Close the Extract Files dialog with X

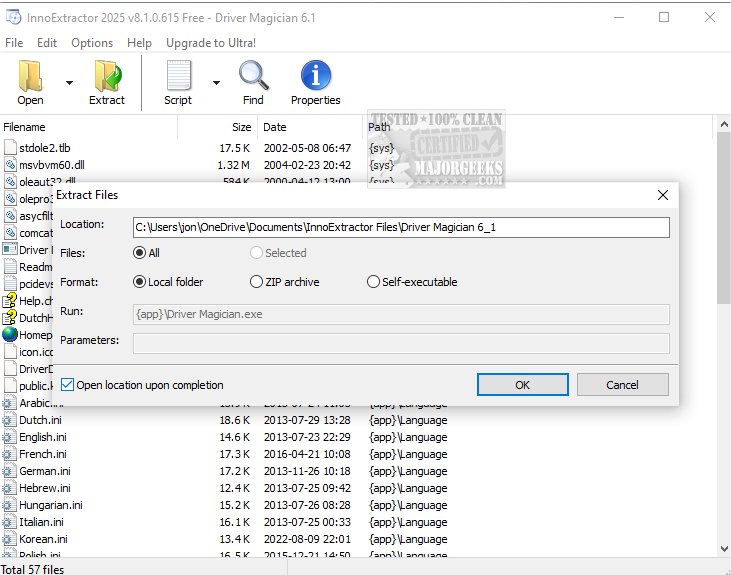662,195
